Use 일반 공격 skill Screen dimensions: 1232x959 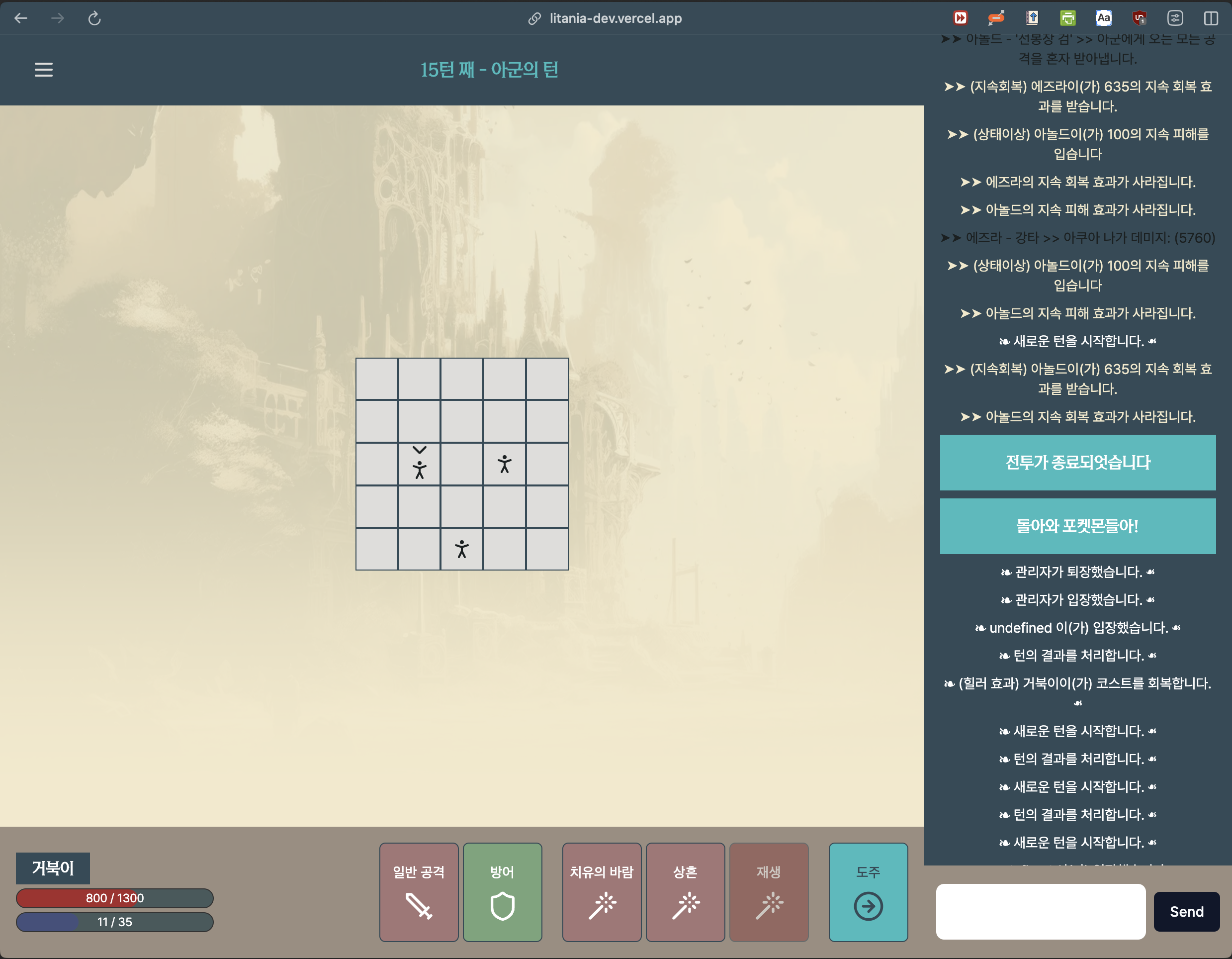(x=419, y=892)
